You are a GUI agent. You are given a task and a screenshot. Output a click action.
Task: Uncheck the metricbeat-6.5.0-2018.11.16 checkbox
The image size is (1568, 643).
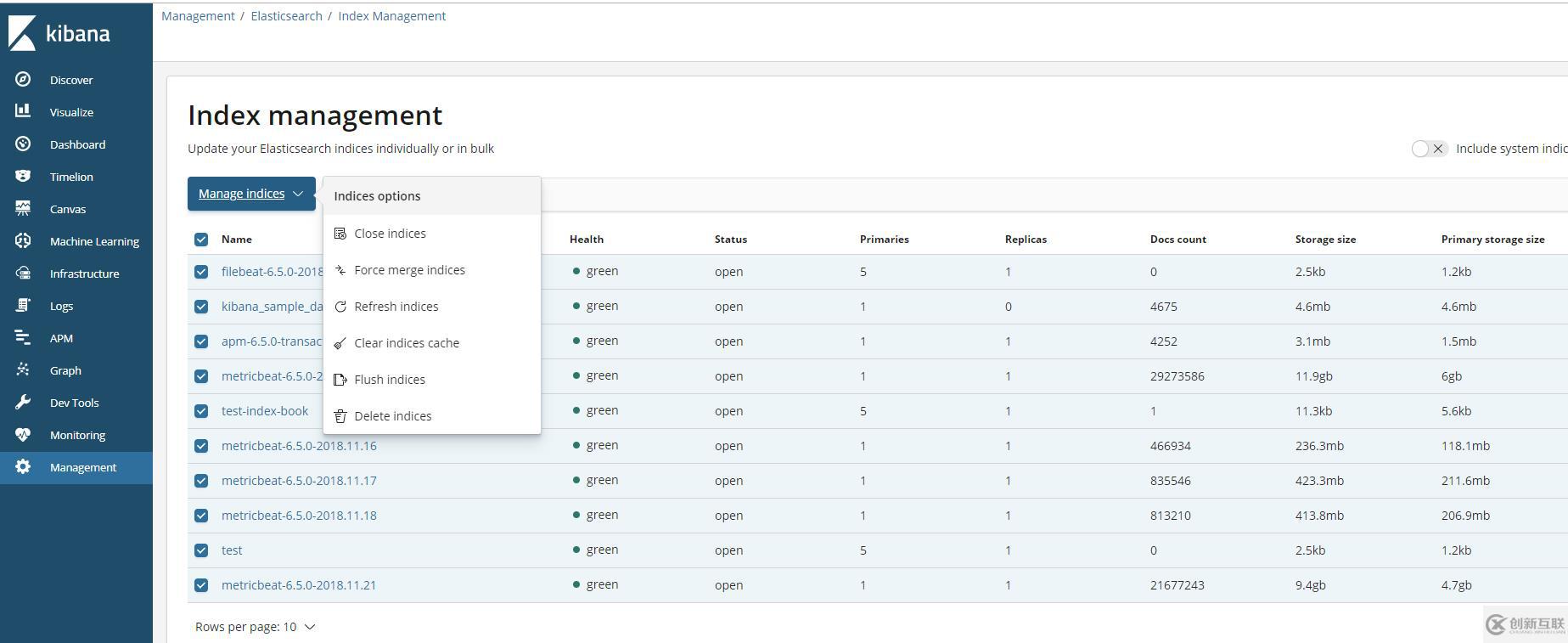[201, 446]
